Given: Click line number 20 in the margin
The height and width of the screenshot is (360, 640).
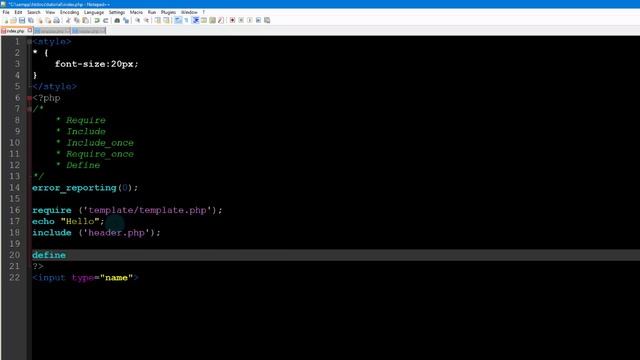Looking at the screenshot, I should pyautogui.click(x=15, y=255).
